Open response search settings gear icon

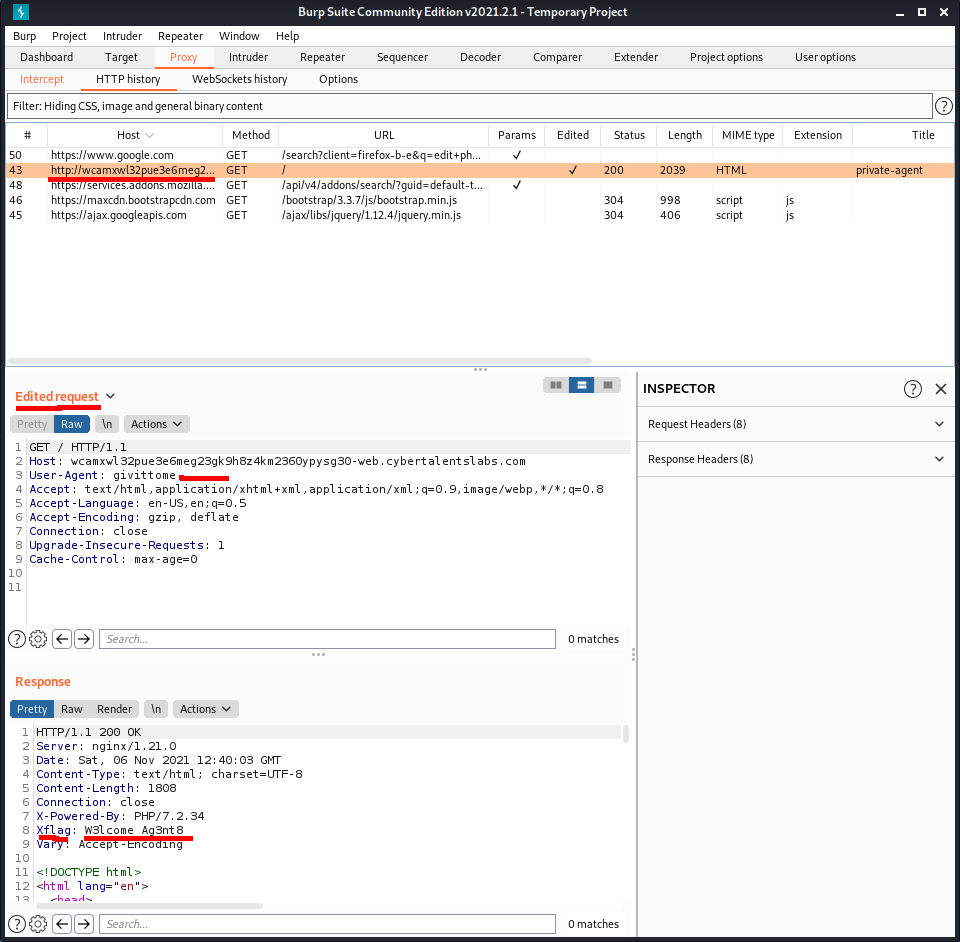point(38,924)
